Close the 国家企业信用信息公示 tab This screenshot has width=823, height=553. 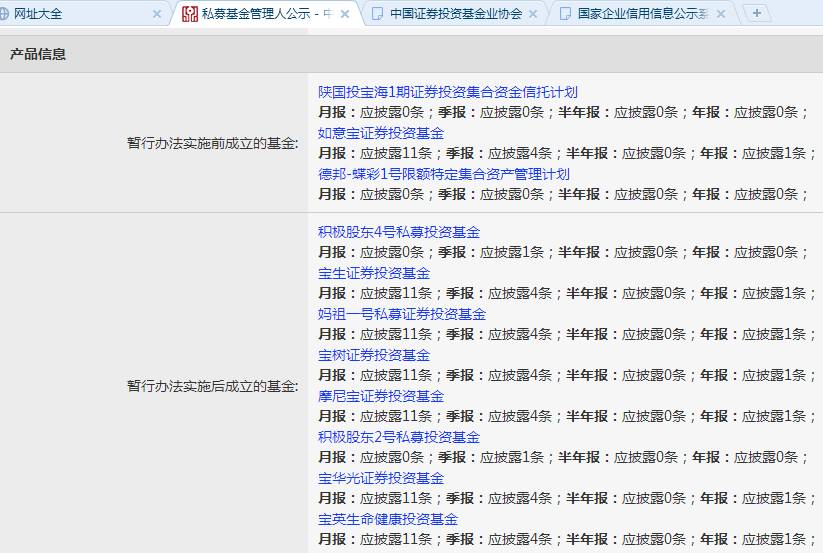(721, 14)
